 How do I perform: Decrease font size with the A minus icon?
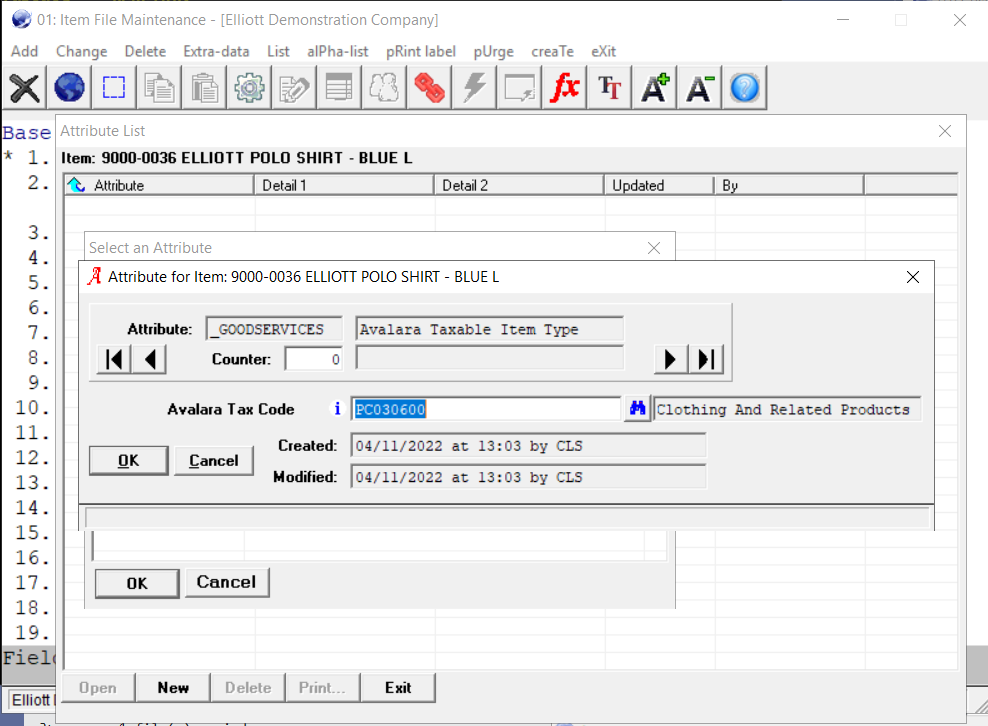click(699, 88)
